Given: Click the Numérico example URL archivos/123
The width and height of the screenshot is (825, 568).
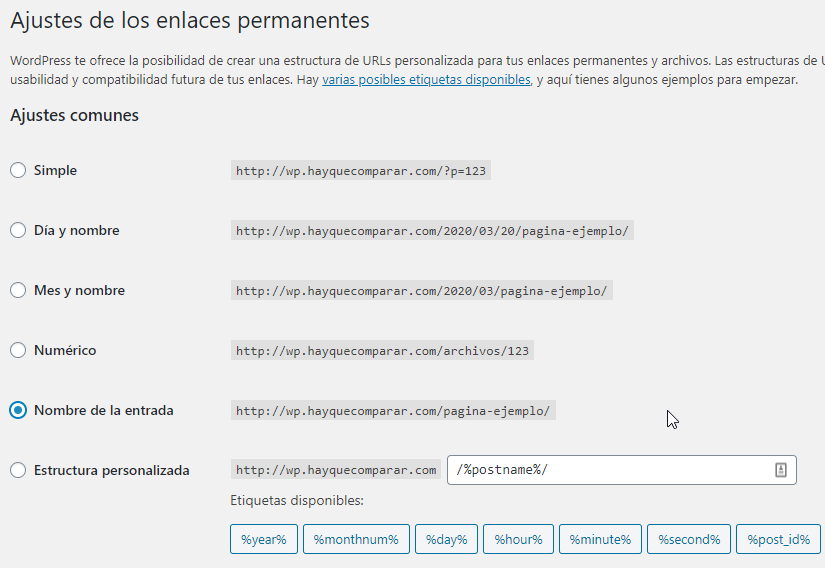Looking at the screenshot, I should [383, 351].
